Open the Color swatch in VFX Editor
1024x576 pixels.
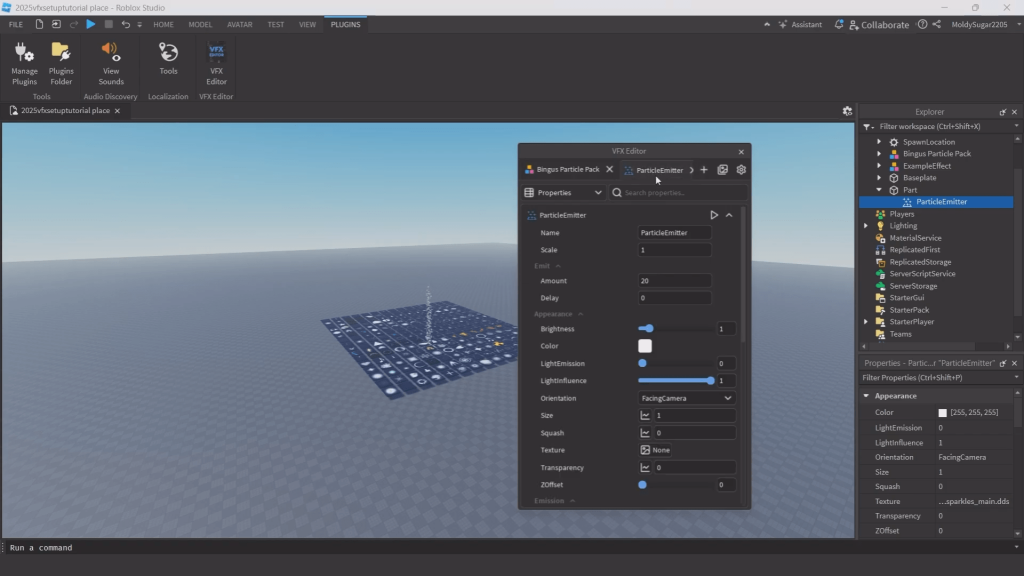pos(645,346)
